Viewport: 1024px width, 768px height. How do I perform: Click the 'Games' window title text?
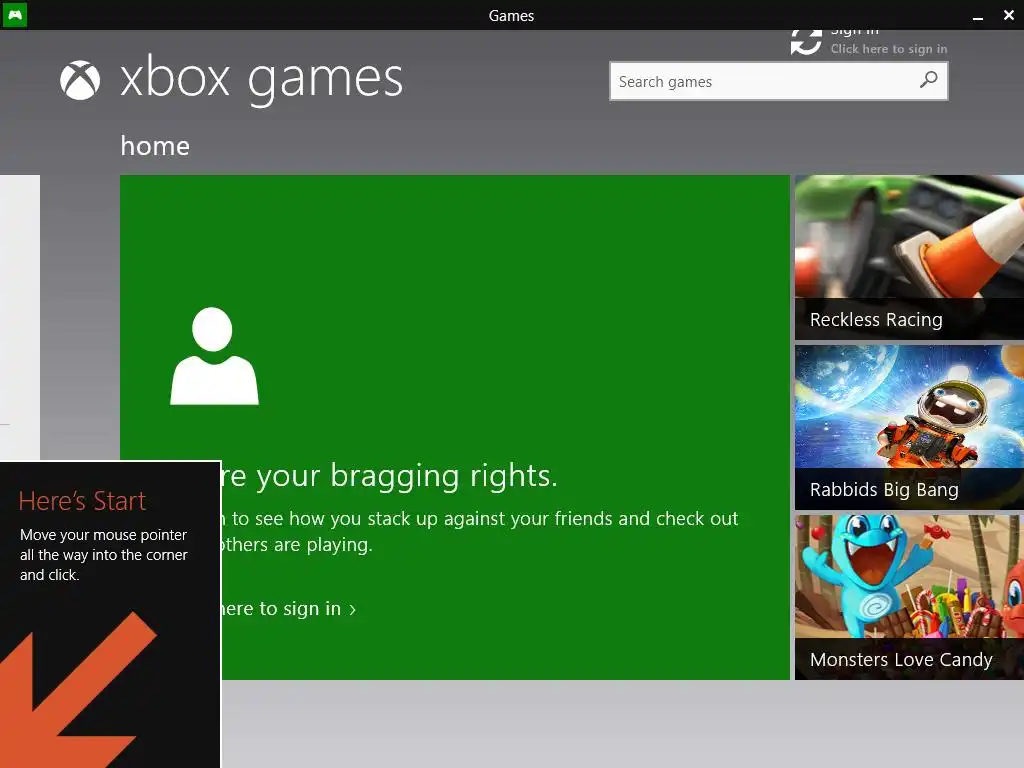coord(511,16)
